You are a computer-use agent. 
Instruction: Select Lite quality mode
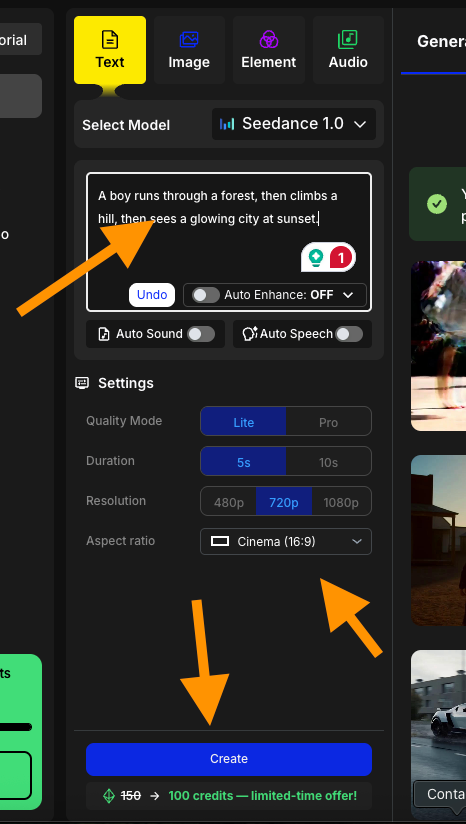[x=243, y=421]
